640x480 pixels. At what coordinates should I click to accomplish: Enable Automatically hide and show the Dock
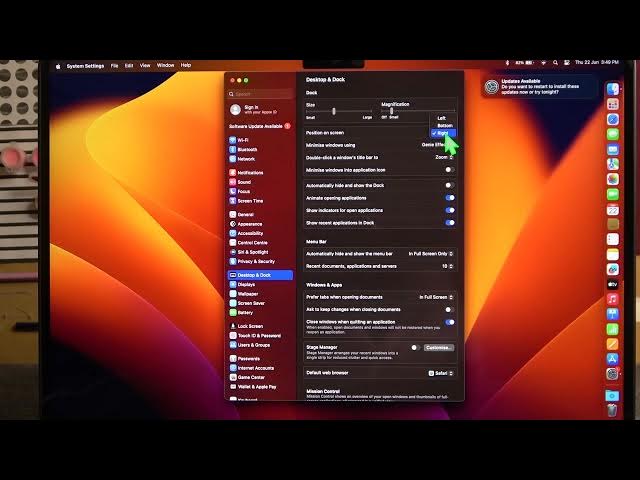coord(450,185)
